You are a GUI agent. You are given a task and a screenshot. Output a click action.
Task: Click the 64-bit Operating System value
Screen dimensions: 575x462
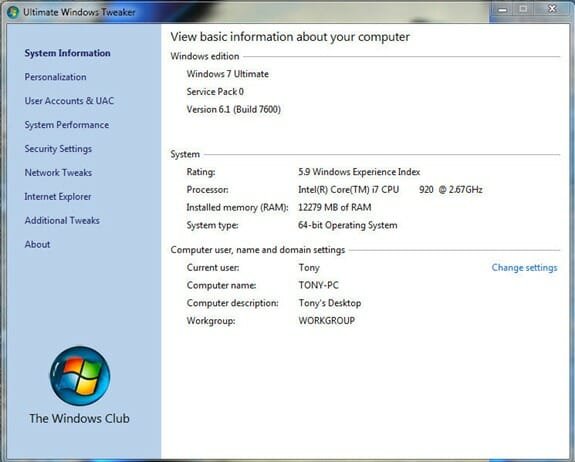(348, 225)
